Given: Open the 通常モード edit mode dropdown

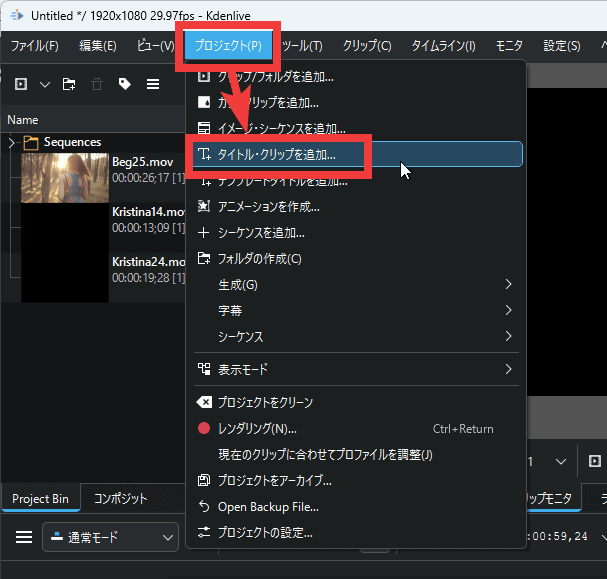Looking at the screenshot, I should pyautogui.click(x=110, y=537).
